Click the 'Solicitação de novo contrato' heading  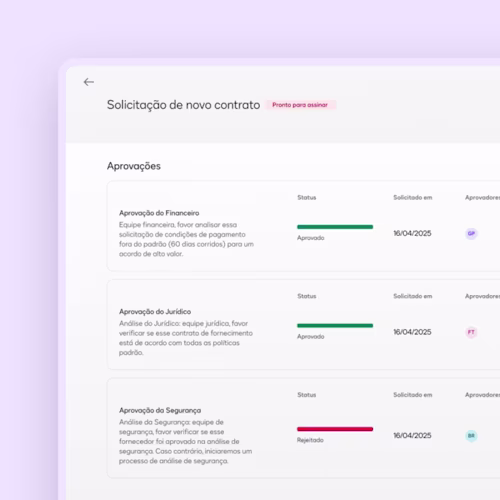[x=183, y=105]
